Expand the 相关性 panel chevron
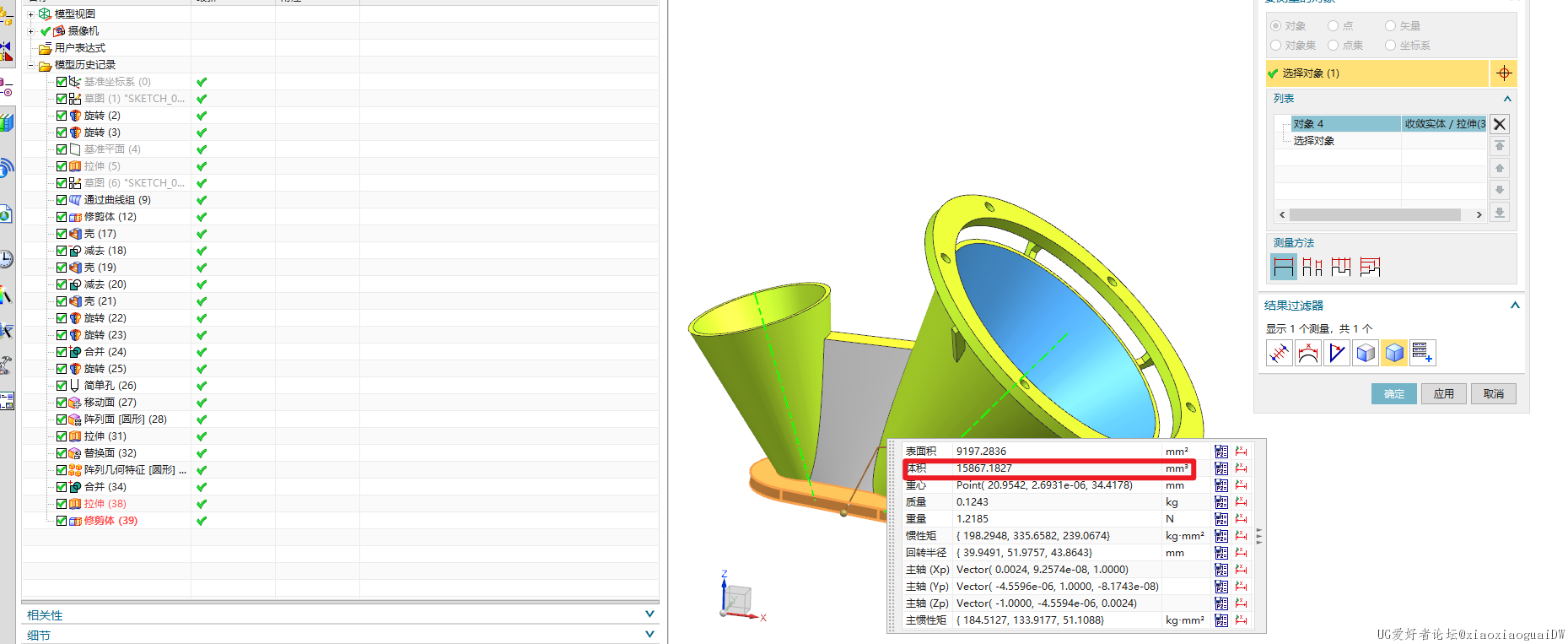This screenshot has height=644, width=1568. (x=649, y=614)
